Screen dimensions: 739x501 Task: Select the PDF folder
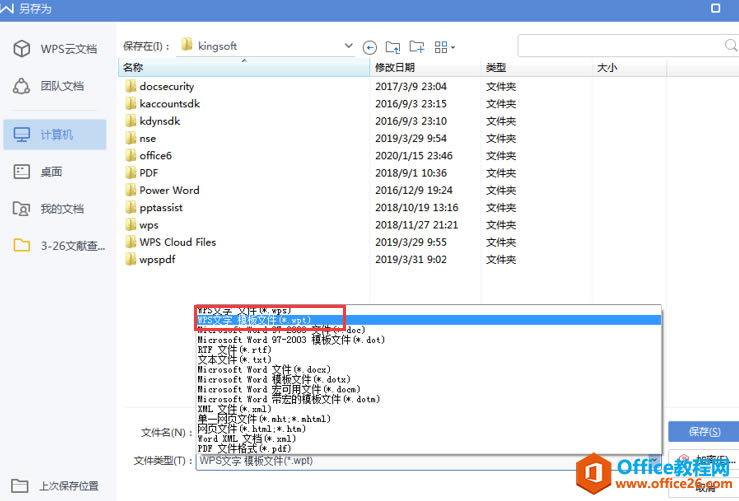point(141,173)
